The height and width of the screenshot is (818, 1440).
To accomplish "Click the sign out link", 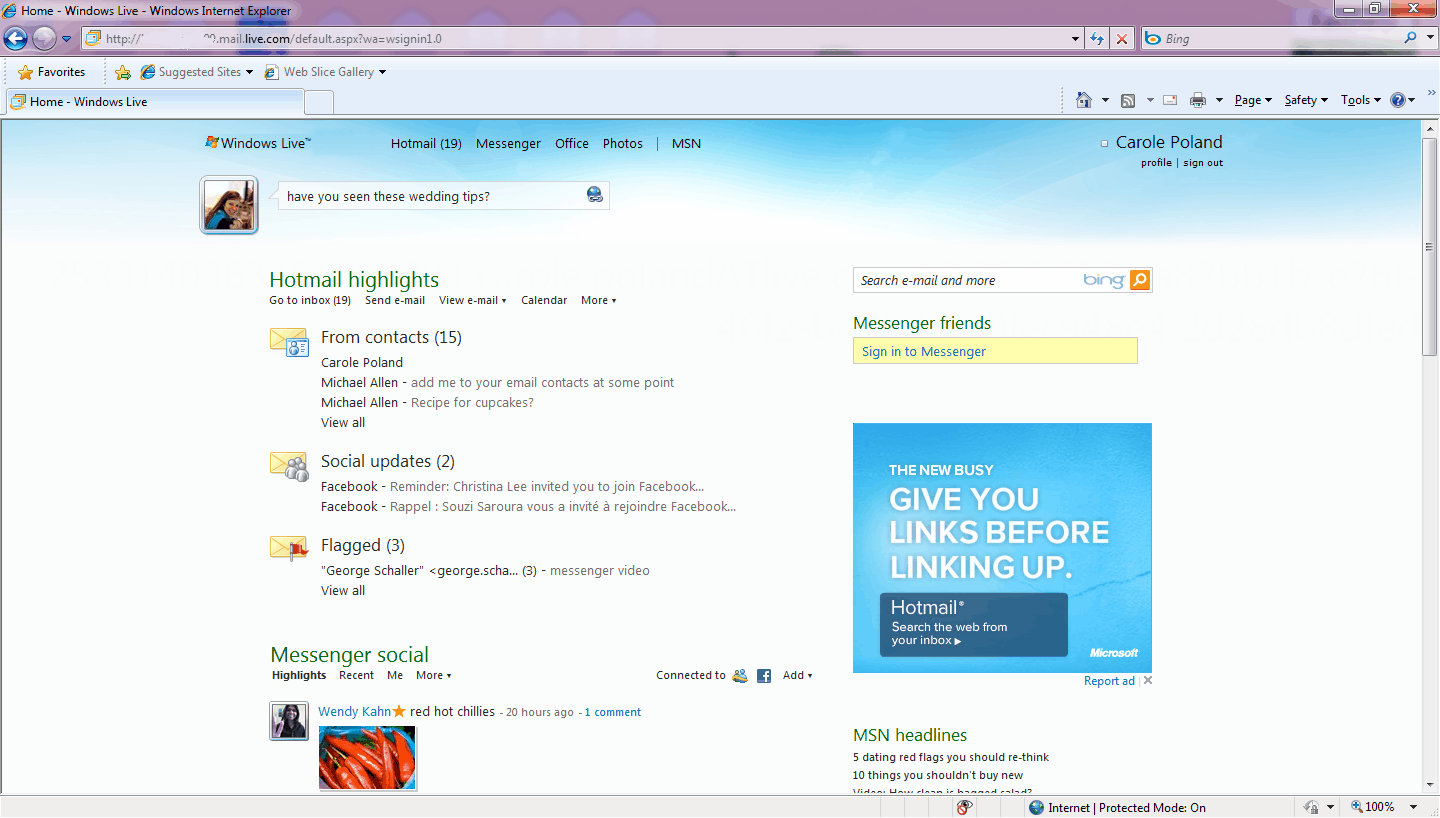I will [1203, 163].
